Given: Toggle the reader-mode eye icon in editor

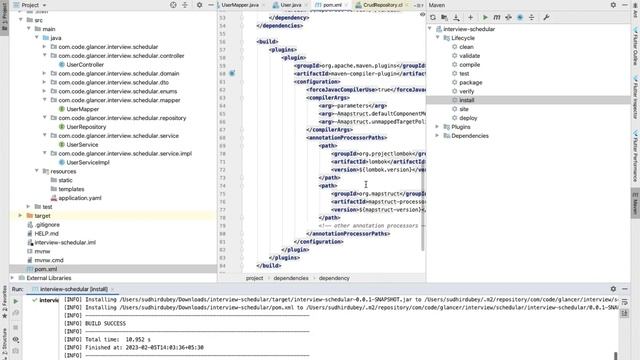Looking at the screenshot, I should point(422,14).
